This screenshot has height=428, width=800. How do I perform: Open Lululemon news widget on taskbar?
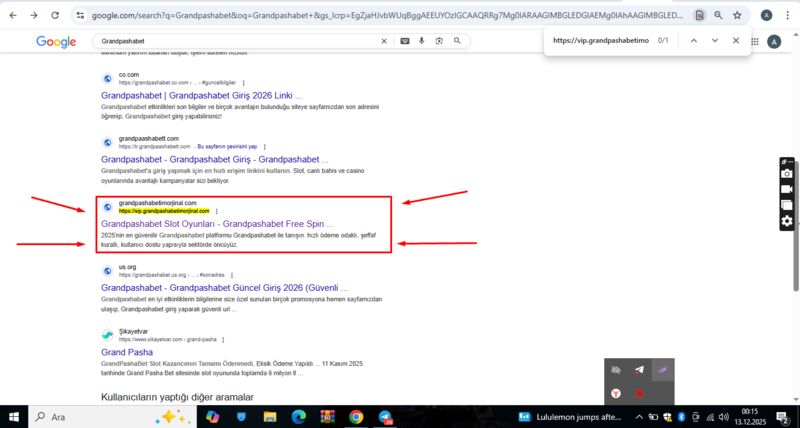pyautogui.click(x=572, y=417)
